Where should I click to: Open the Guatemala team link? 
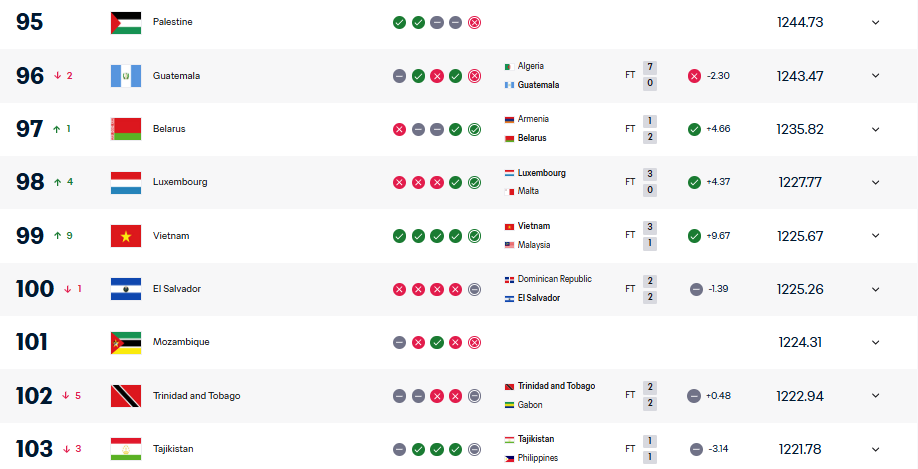[176, 76]
